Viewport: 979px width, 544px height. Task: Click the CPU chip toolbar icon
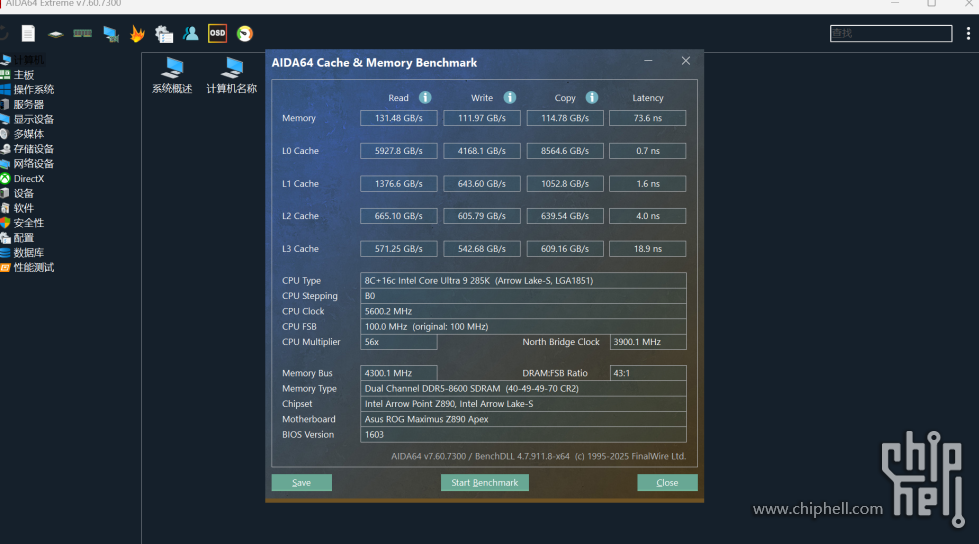[x=56, y=34]
